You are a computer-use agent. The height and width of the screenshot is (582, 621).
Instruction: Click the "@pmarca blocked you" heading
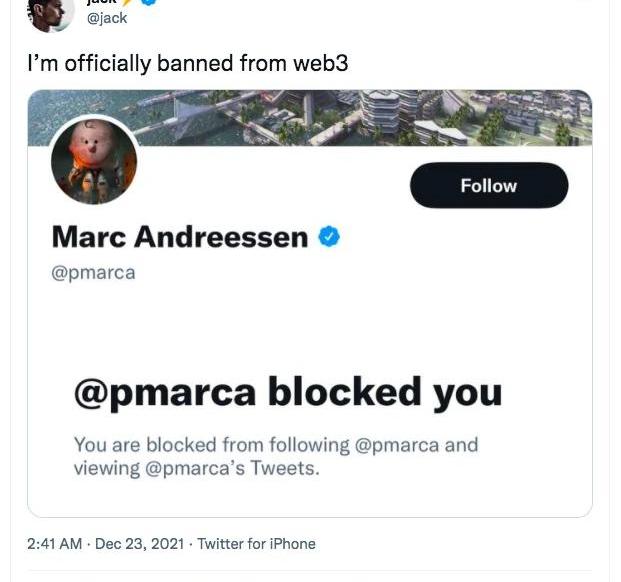pyautogui.click(x=287, y=393)
